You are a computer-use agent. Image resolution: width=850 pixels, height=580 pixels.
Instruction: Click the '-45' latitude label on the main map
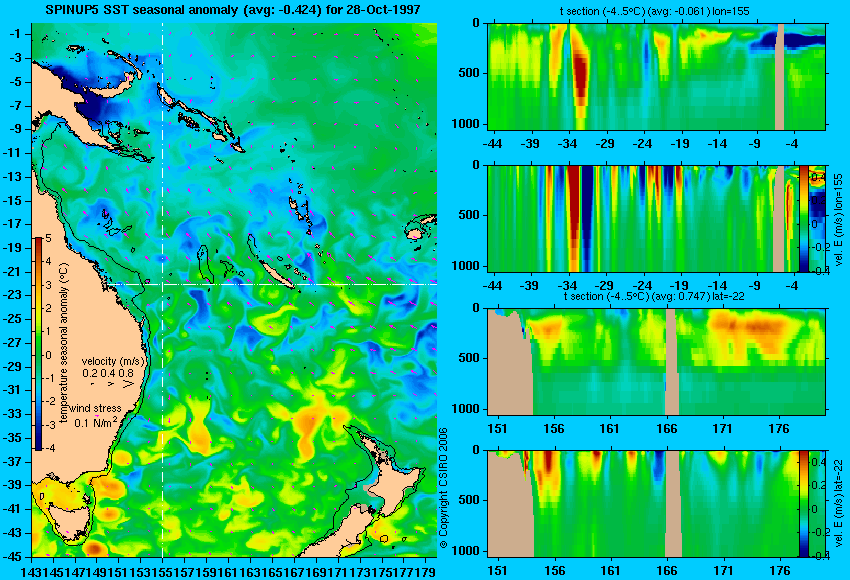tap(14, 556)
